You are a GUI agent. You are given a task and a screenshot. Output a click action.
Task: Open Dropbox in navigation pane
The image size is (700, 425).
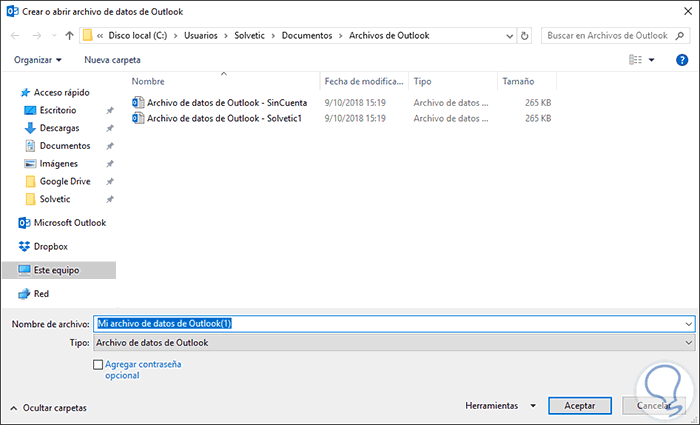click(51, 246)
